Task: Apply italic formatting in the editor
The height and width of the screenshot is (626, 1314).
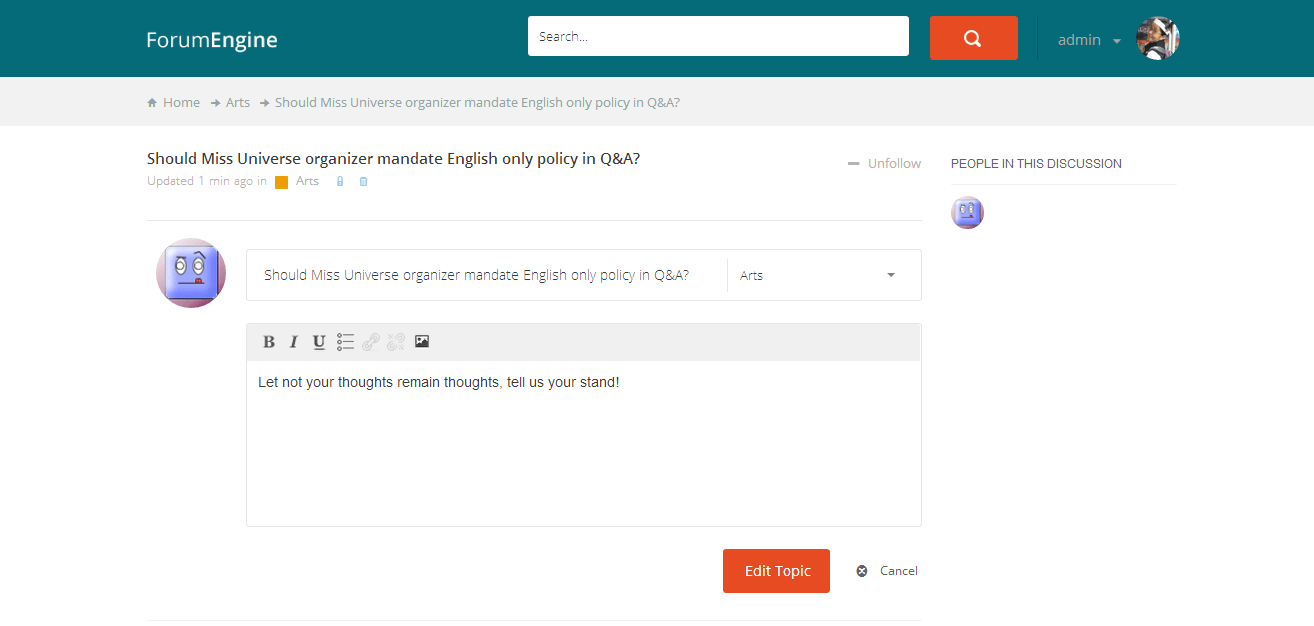Action: (294, 342)
